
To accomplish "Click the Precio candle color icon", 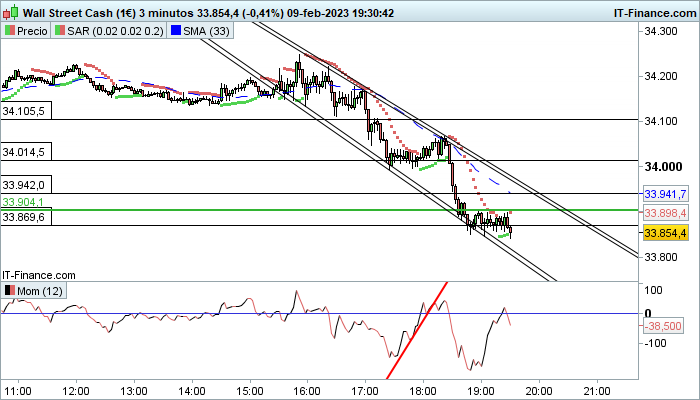I will [9, 31].
